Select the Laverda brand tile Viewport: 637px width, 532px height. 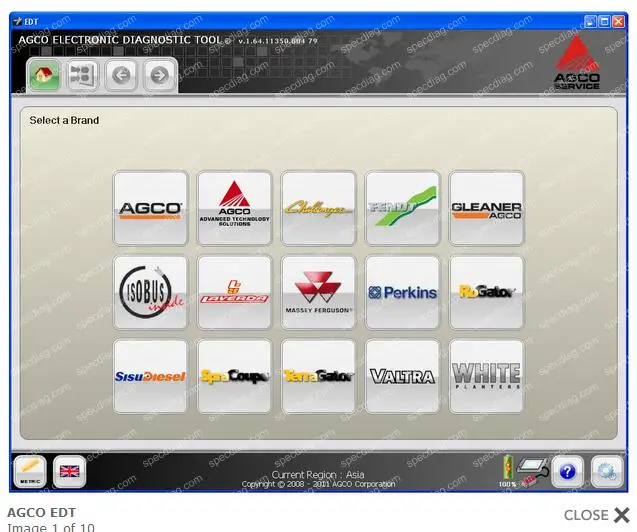point(234,292)
